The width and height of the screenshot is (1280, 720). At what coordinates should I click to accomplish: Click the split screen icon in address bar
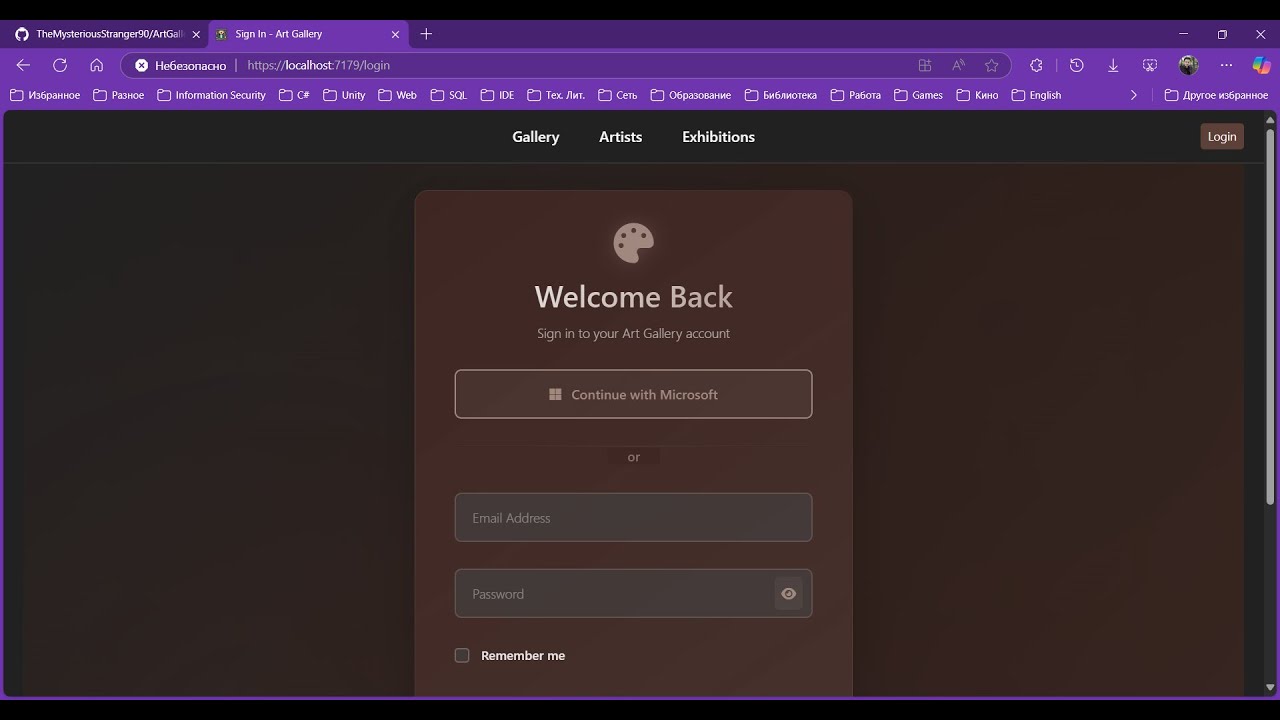924,65
